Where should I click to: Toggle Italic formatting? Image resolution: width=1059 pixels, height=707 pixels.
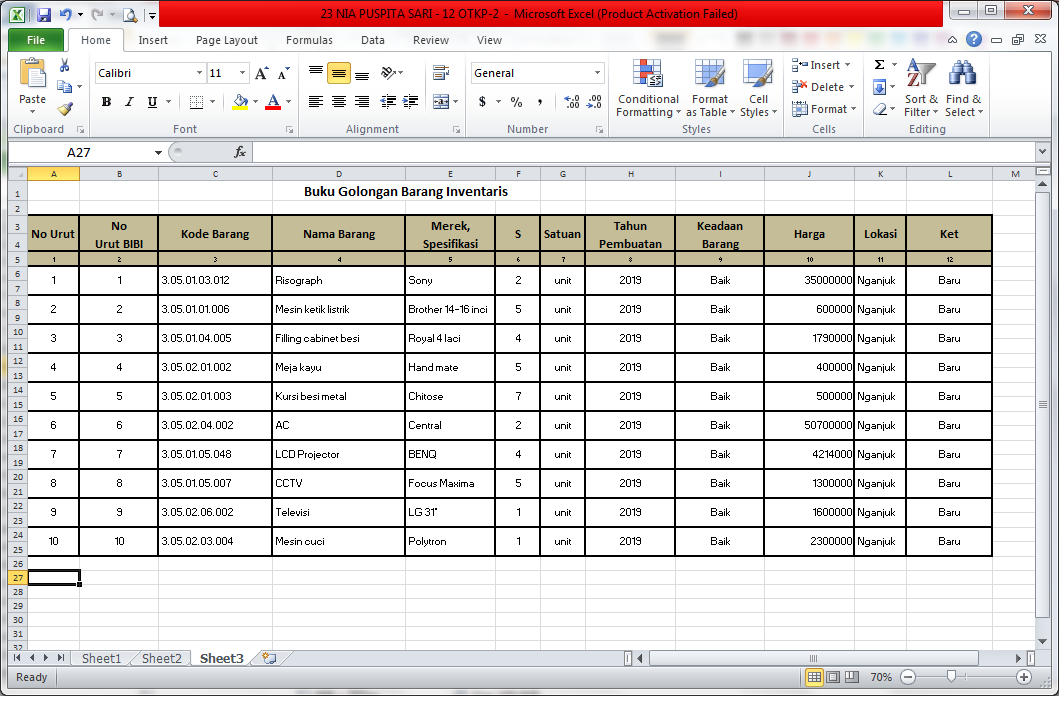(x=129, y=102)
